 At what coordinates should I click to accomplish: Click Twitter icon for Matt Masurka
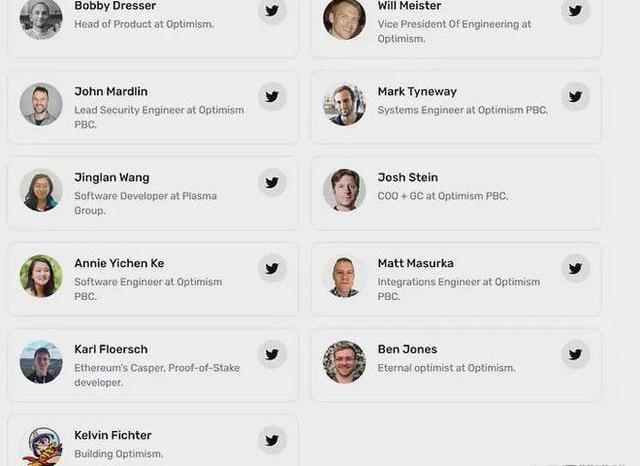click(574, 268)
